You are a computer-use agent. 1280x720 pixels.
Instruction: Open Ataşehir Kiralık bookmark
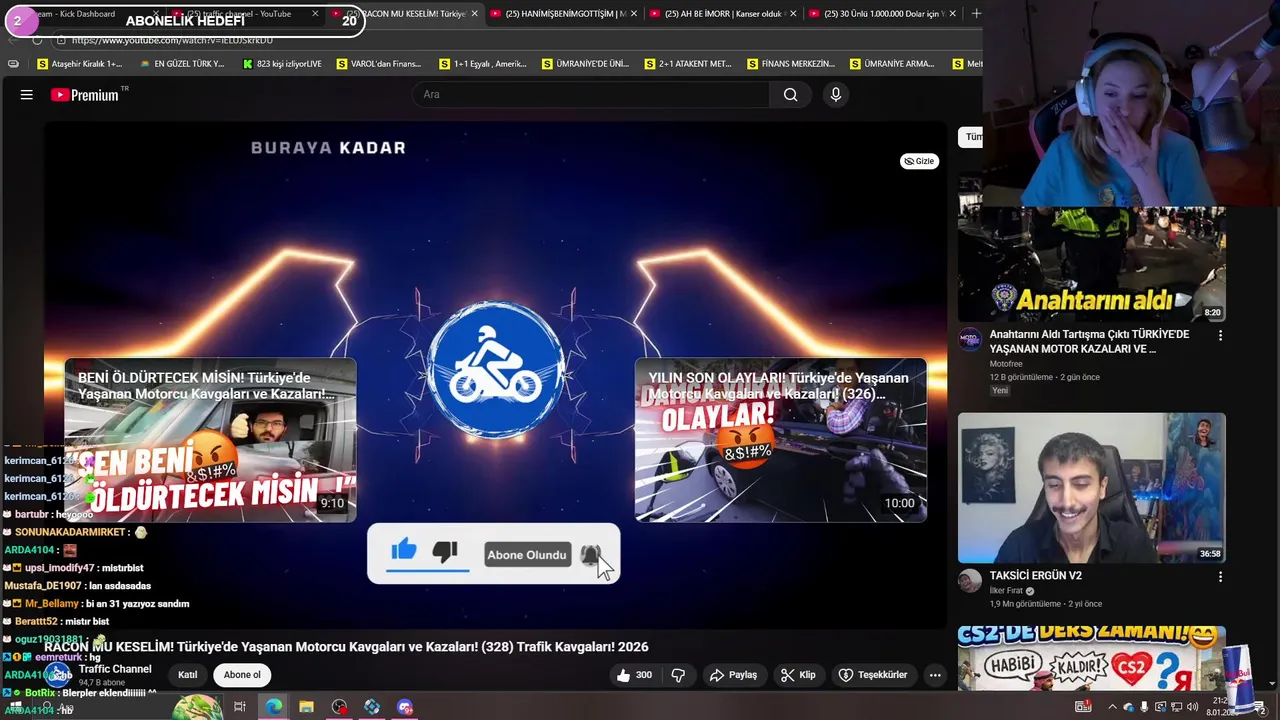[80, 64]
